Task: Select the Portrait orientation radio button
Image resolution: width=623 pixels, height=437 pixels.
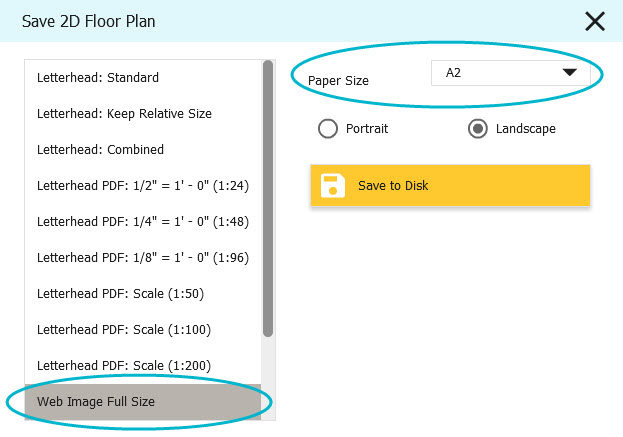Action: pos(328,129)
